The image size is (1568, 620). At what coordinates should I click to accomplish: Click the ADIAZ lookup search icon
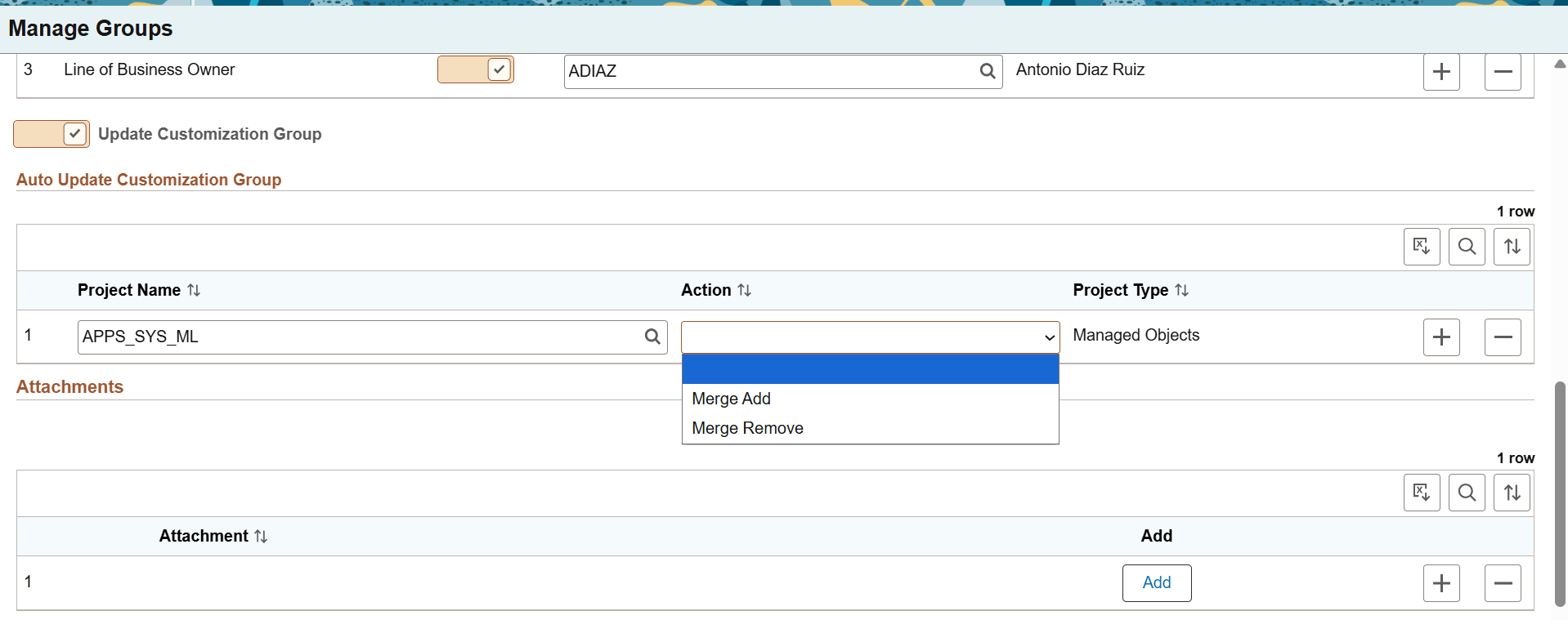[x=987, y=71]
